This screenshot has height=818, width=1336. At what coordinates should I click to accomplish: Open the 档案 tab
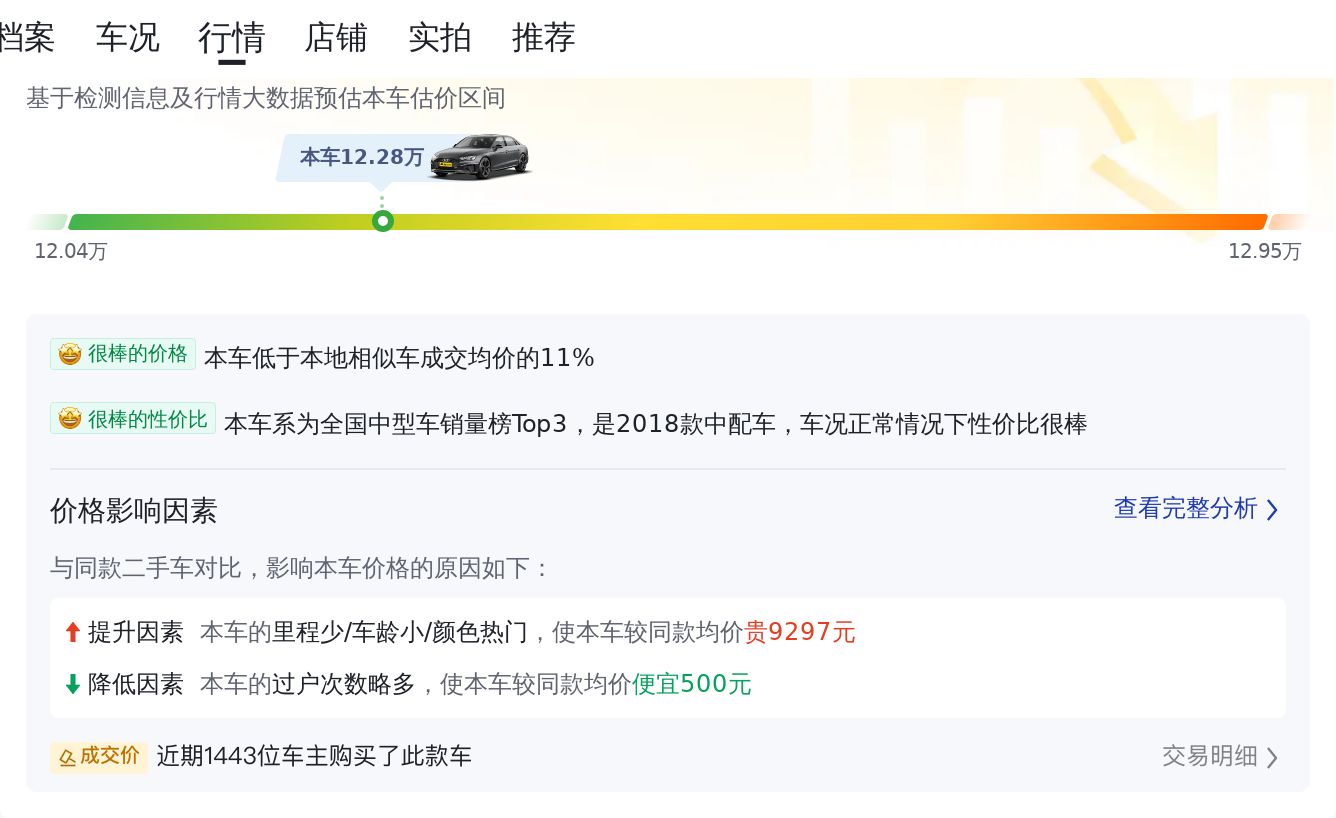[x=26, y=38]
